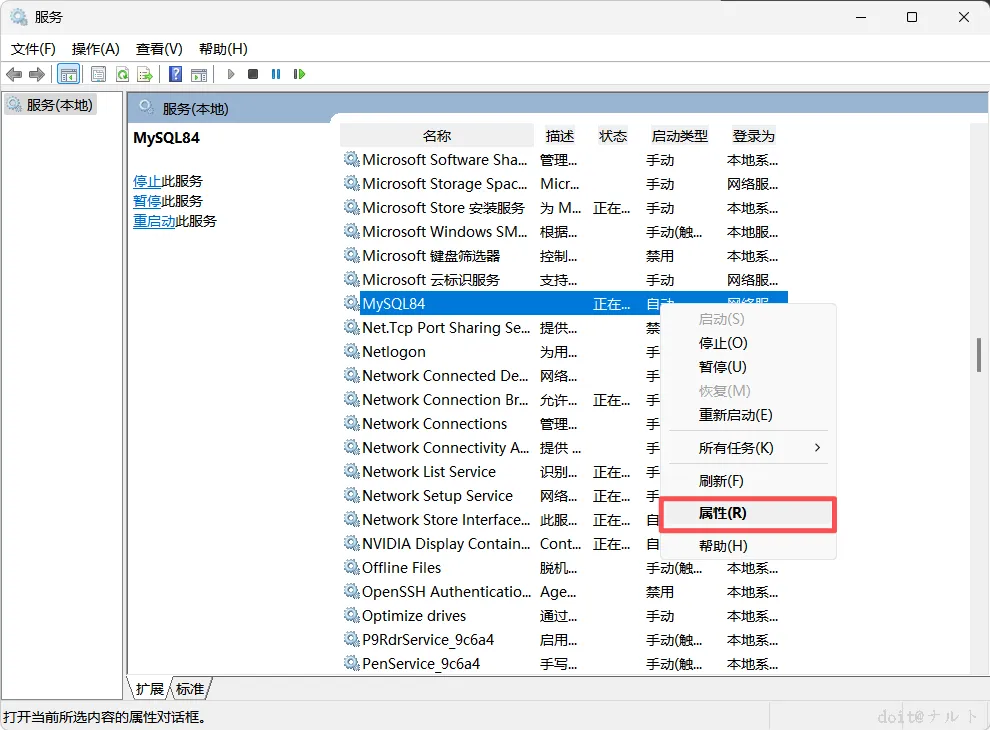Click the Stop Service square icon

point(253,75)
